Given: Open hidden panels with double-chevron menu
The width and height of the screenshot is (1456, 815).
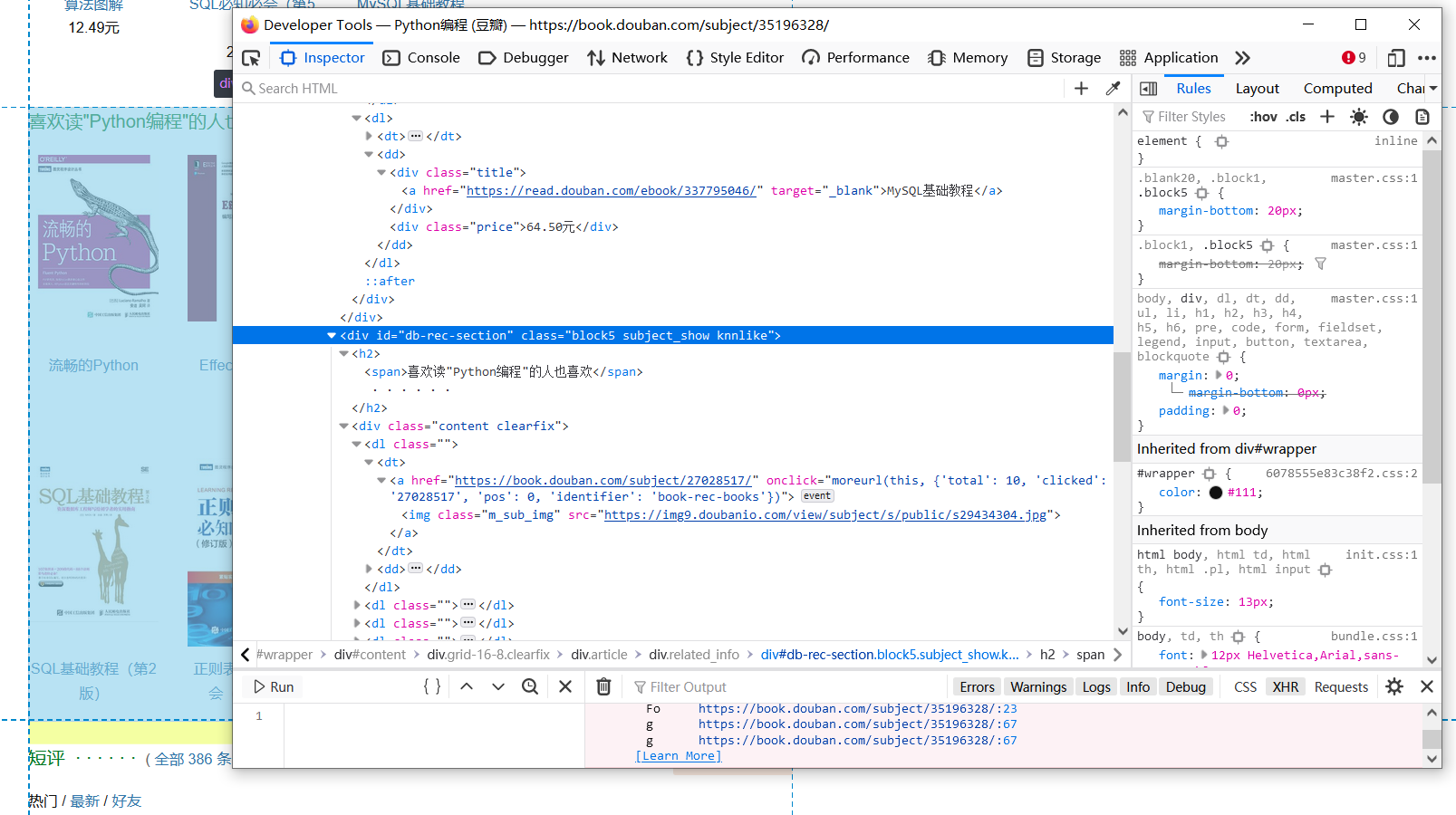Looking at the screenshot, I should coord(1242,57).
